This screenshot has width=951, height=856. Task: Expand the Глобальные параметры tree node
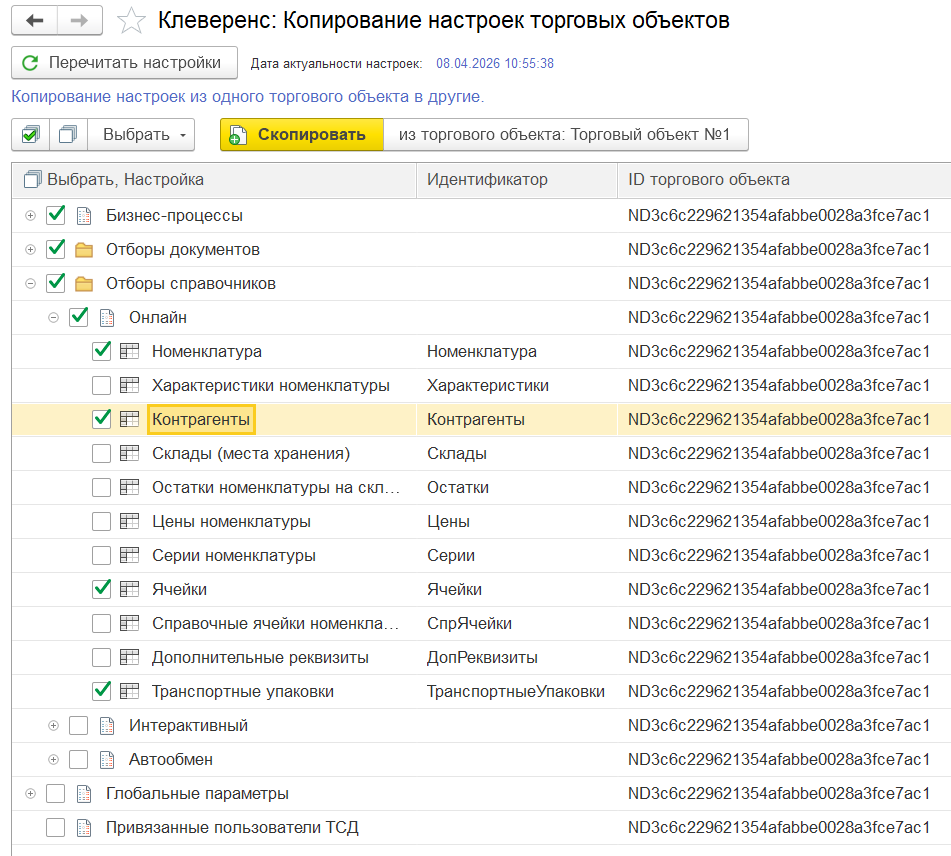(30, 794)
